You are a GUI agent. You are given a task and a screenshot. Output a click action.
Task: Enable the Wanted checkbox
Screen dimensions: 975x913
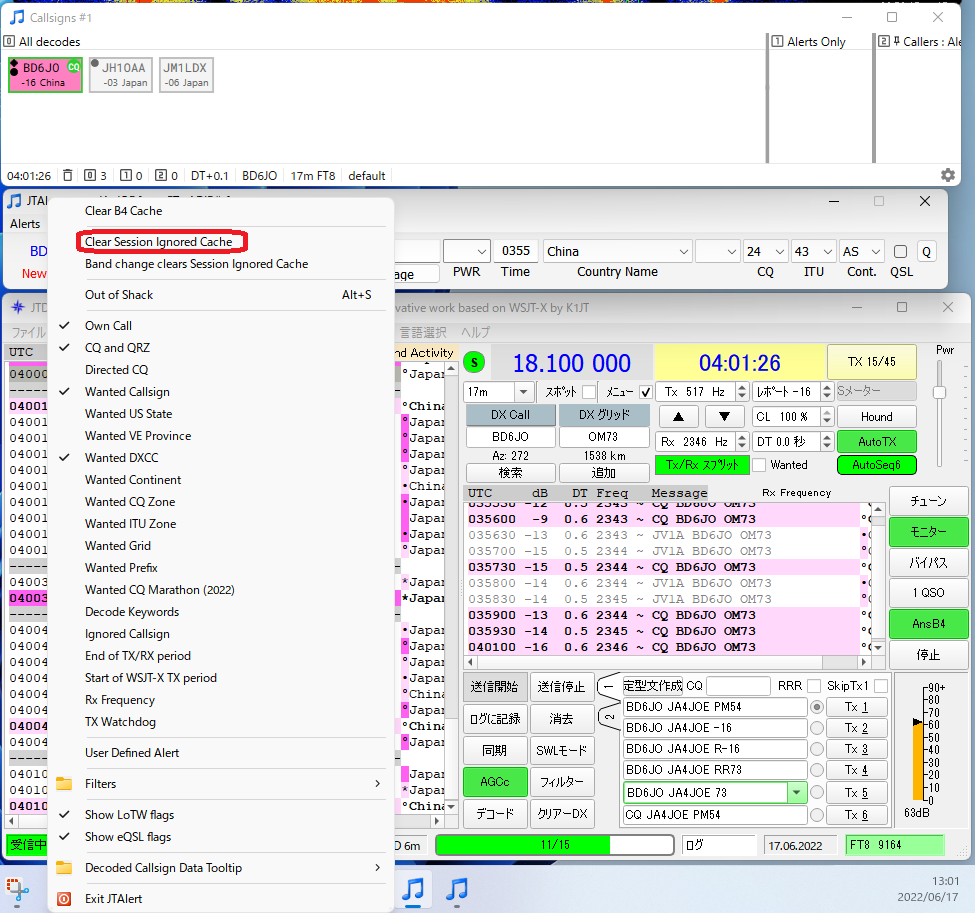click(759, 465)
